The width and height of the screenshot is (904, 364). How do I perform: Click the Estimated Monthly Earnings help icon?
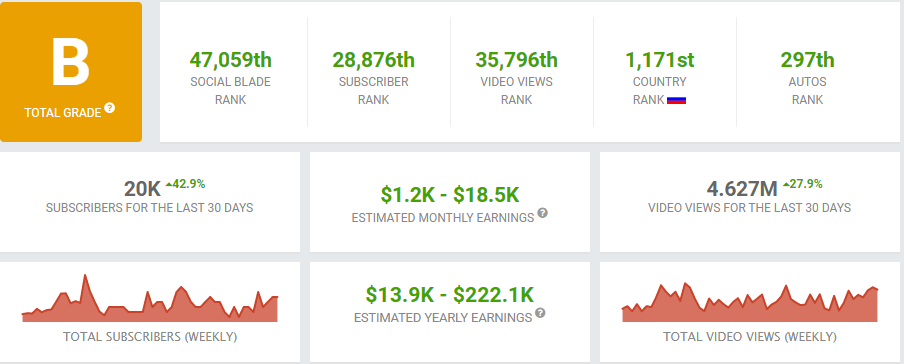pos(543,213)
